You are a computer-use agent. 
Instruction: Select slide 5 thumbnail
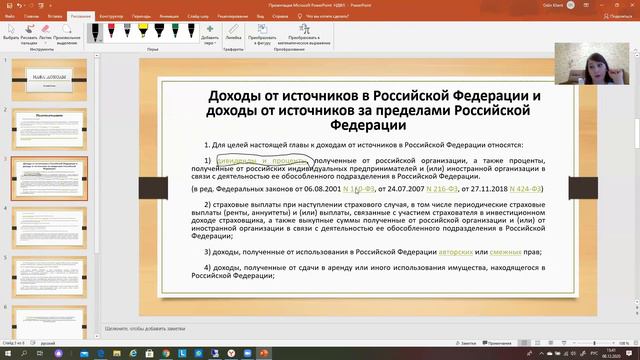[x=49, y=277]
